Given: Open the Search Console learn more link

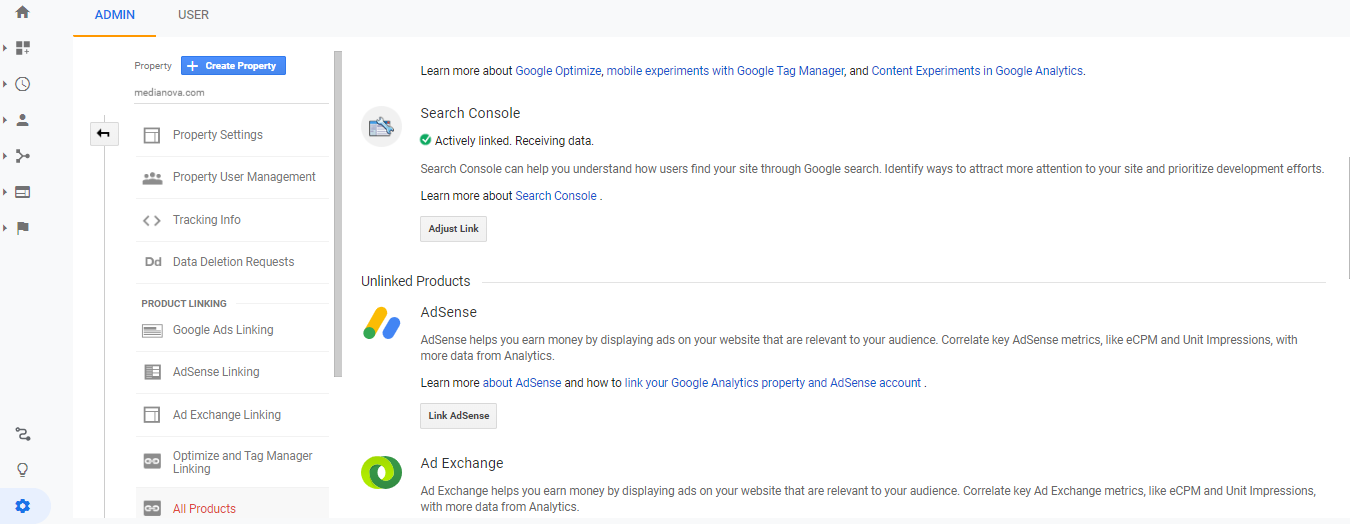Looking at the screenshot, I should (x=556, y=196).
